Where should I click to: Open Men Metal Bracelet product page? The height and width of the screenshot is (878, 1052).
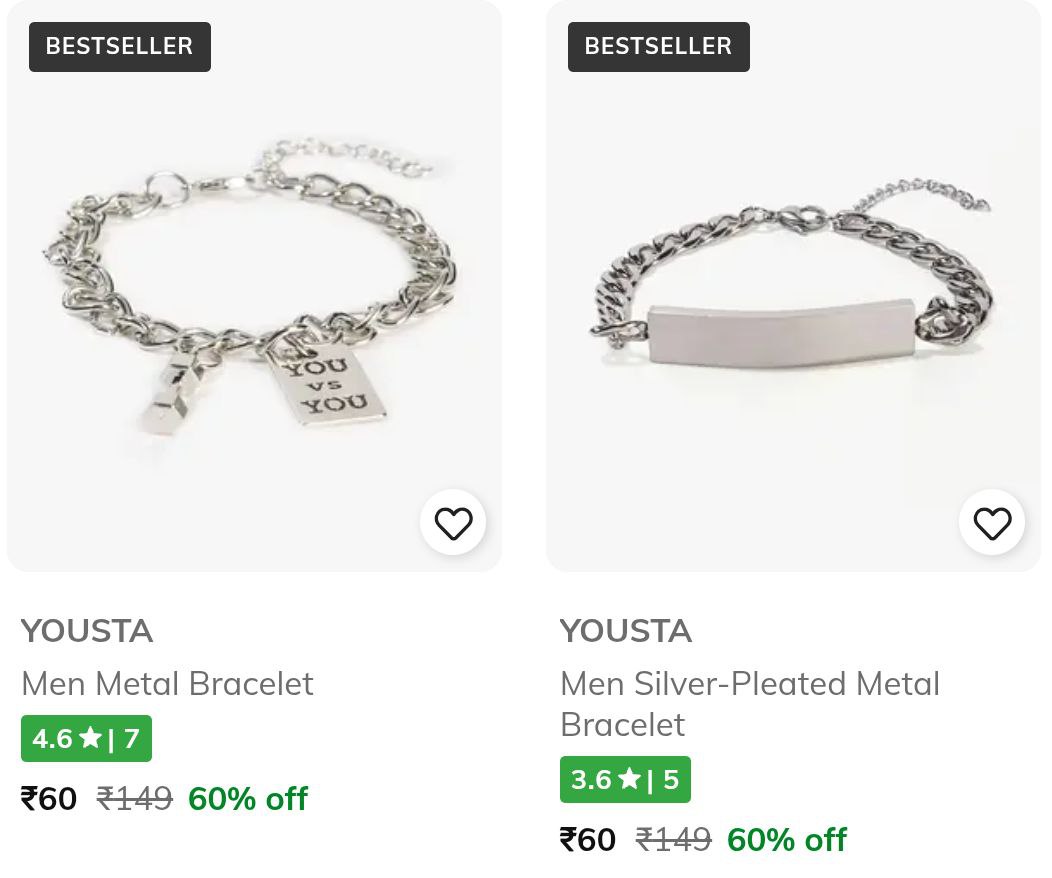(x=167, y=683)
